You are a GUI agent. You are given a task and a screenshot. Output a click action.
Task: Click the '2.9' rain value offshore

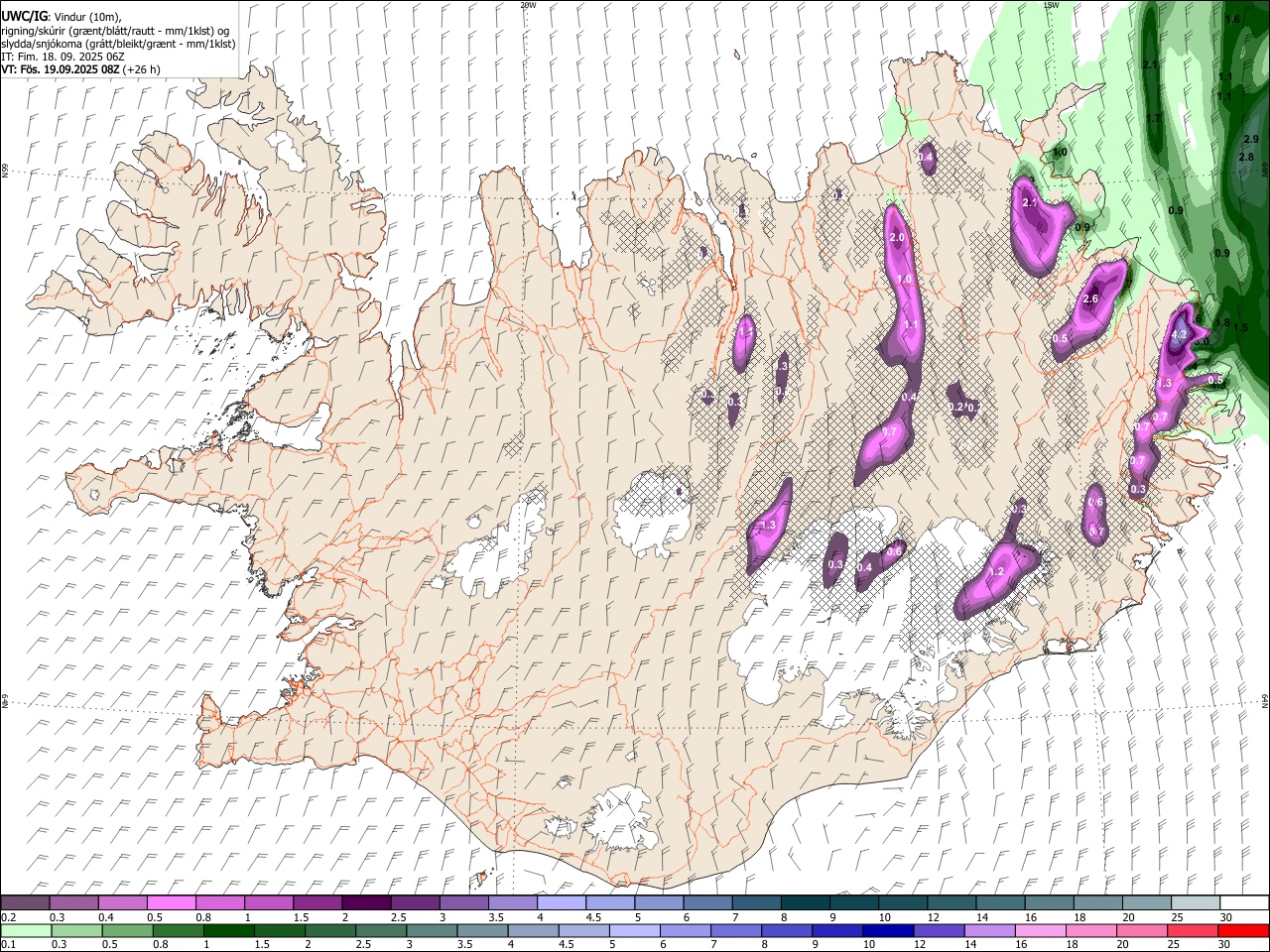click(x=1250, y=140)
